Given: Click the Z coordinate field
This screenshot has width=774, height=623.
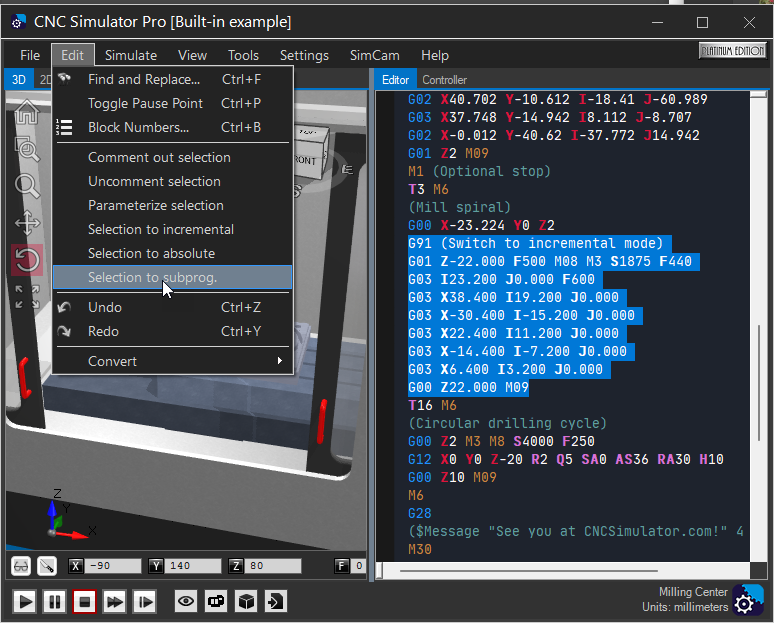Looking at the screenshot, I should (x=273, y=566).
